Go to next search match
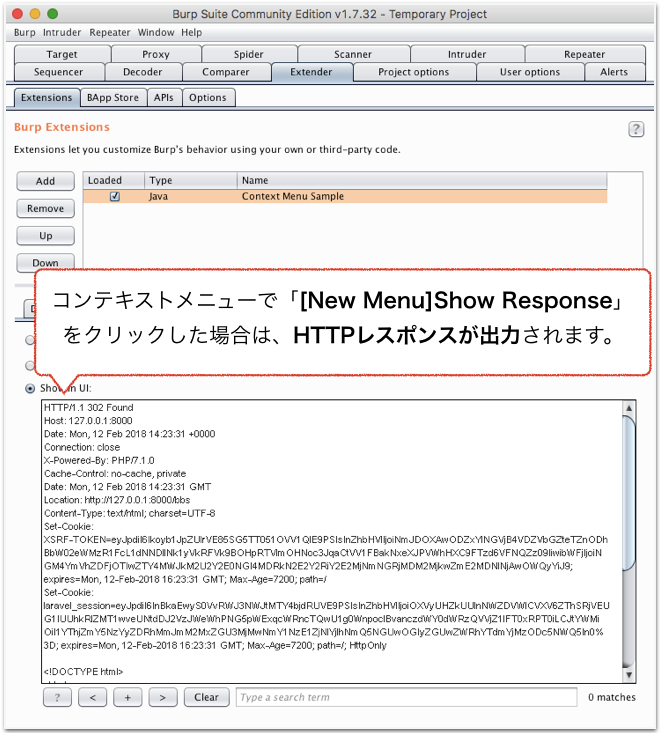The image size is (660, 733). click(x=163, y=697)
